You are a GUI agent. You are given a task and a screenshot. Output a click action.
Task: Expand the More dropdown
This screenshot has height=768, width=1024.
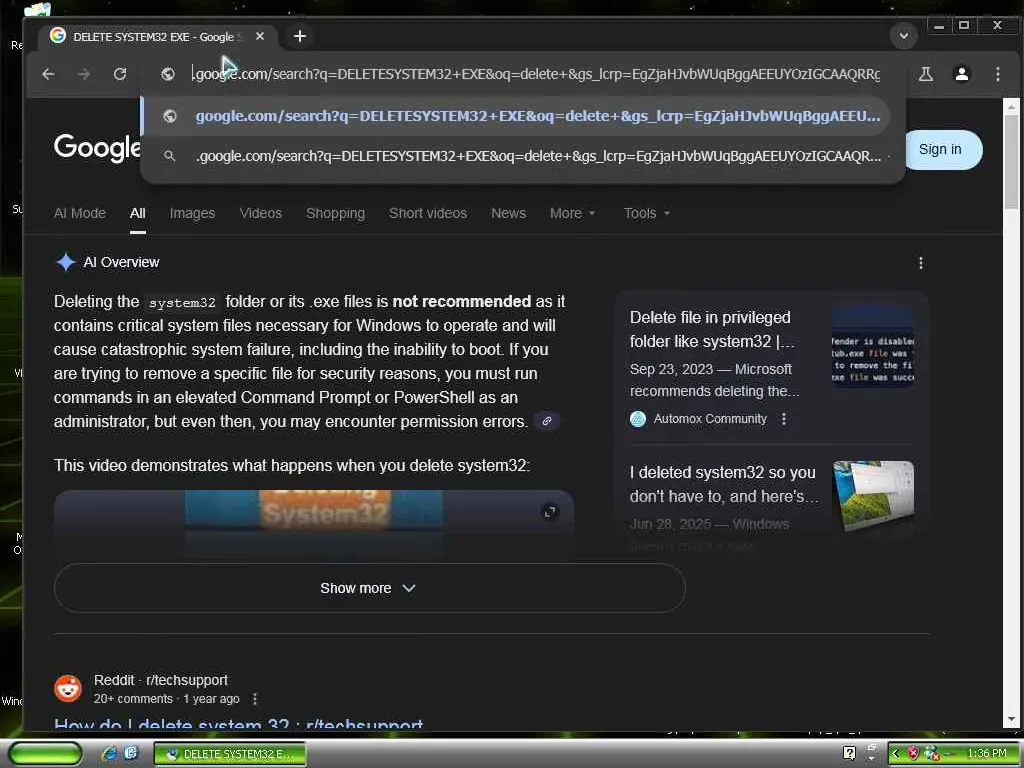click(572, 214)
